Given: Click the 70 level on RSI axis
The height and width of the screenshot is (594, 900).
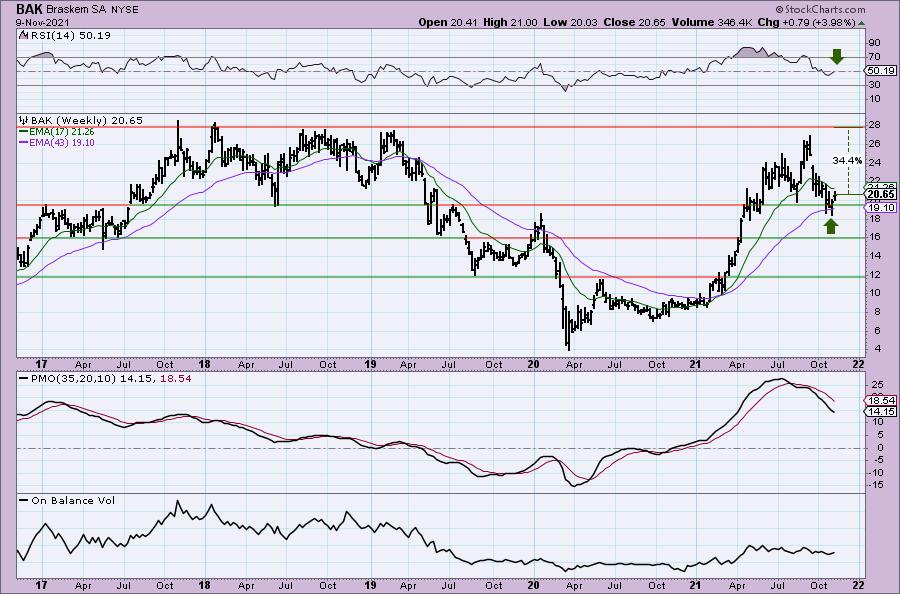Looking at the screenshot, I should click(874, 57).
